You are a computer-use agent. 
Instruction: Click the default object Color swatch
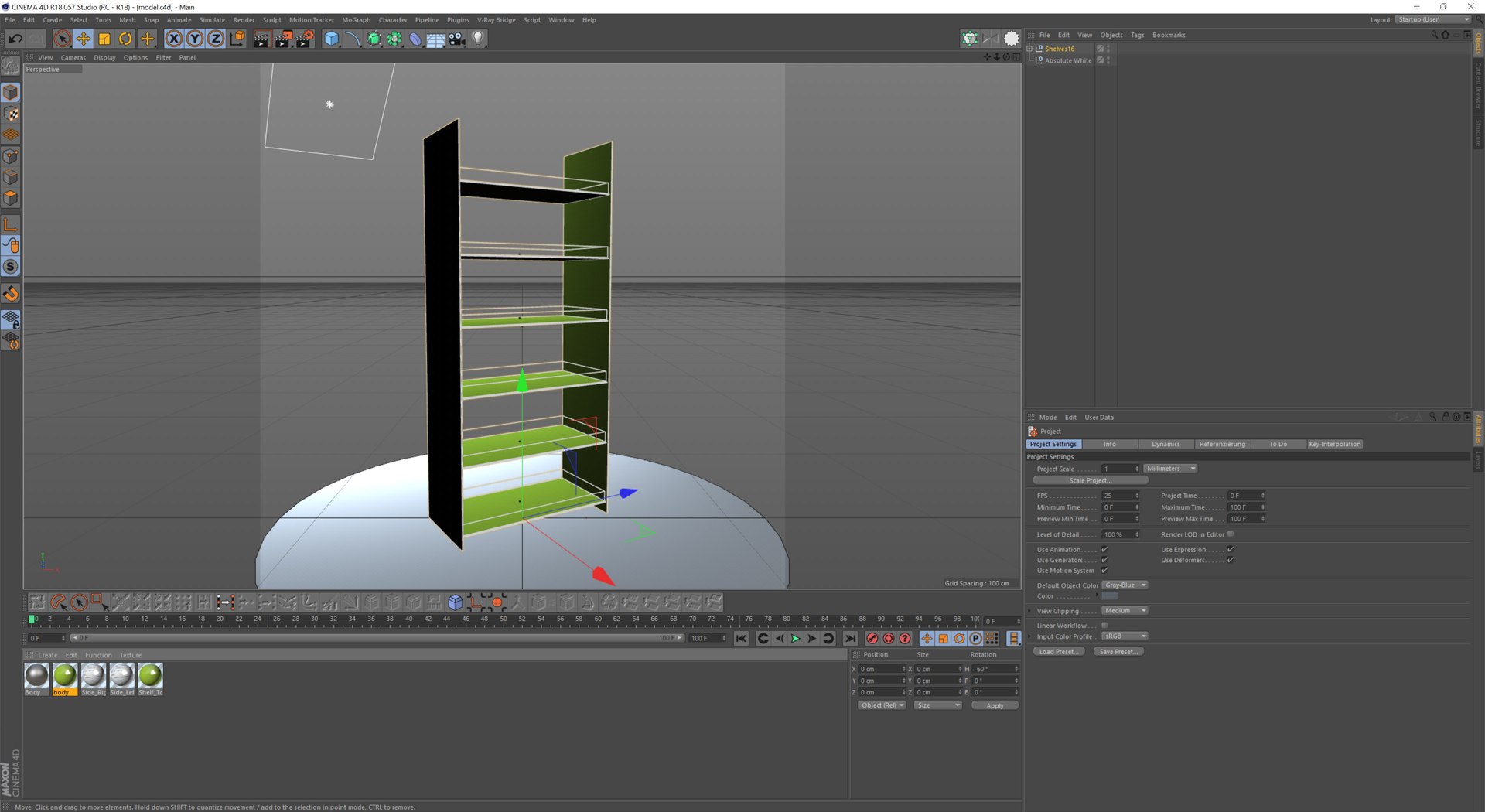tap(1110, 596)
